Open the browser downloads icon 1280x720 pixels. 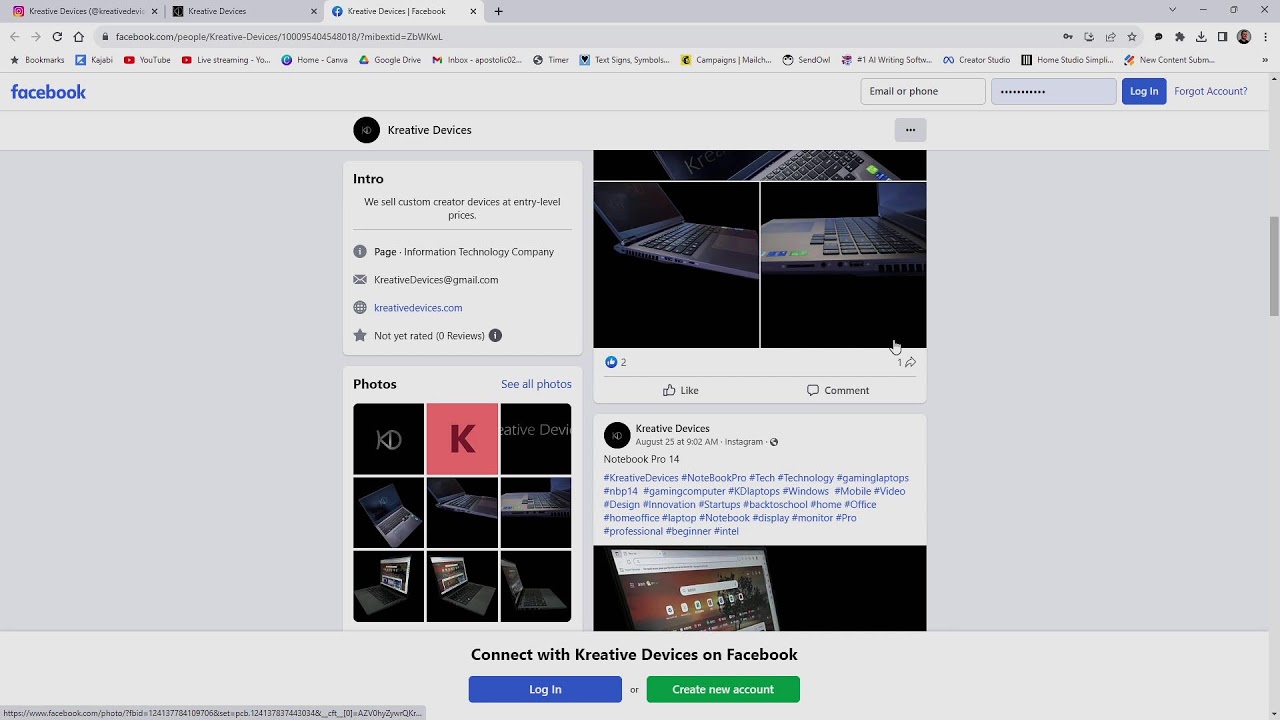pyautogui.click(x=1201, y=37)
